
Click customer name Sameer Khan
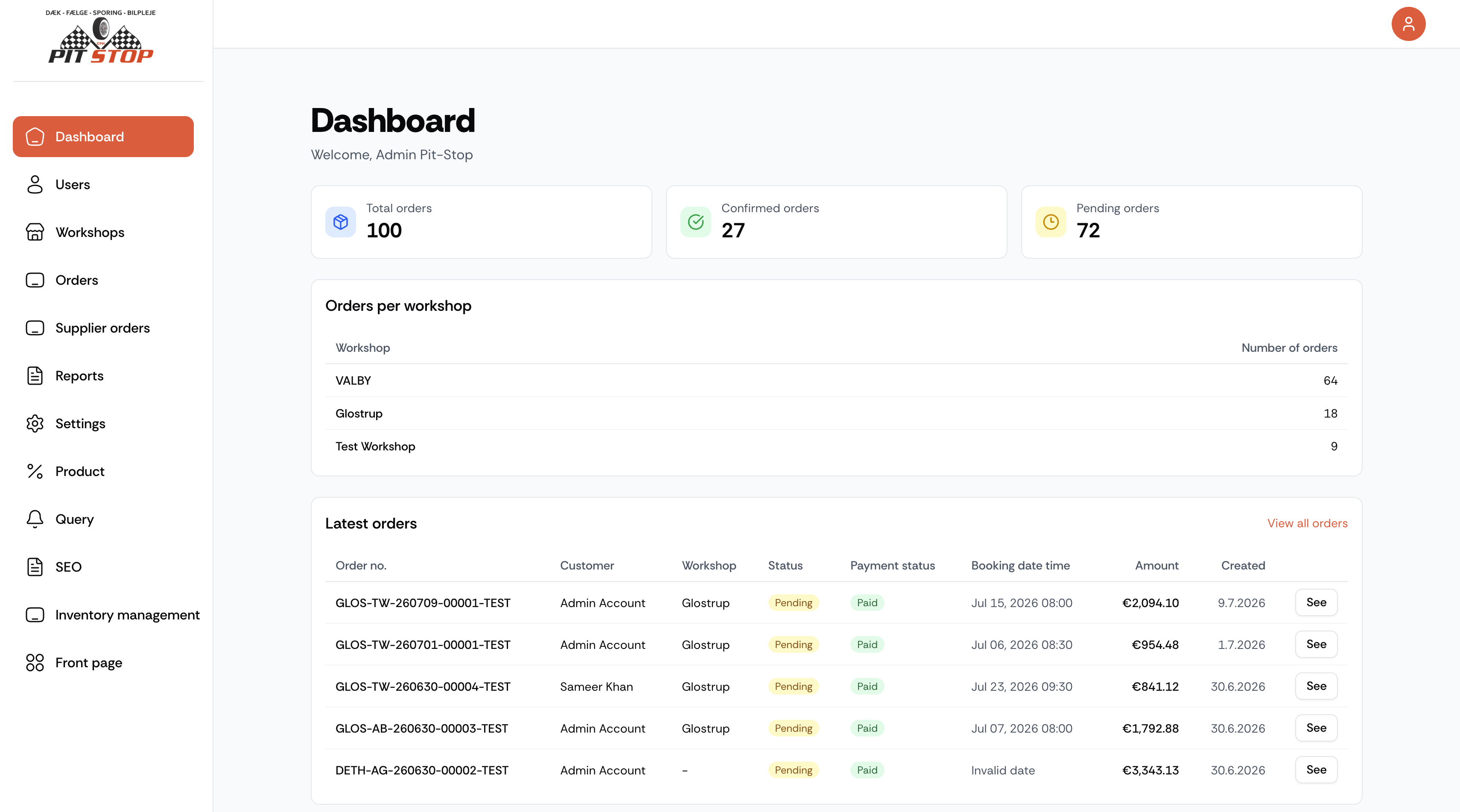[596, 686]
